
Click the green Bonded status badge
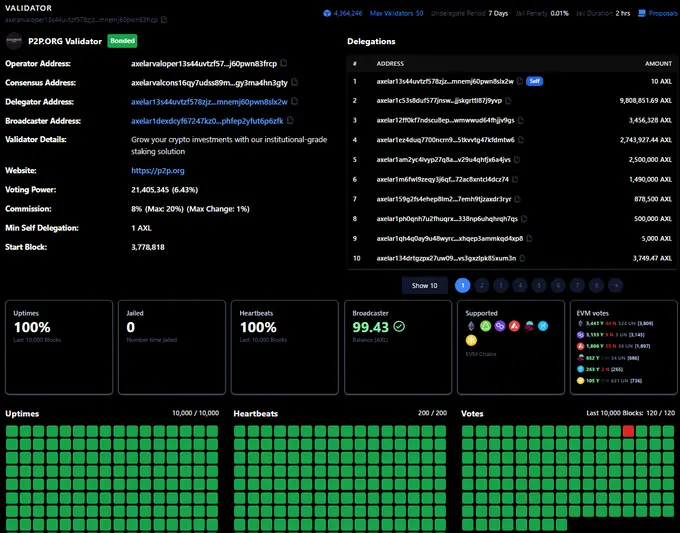[122, 41]
